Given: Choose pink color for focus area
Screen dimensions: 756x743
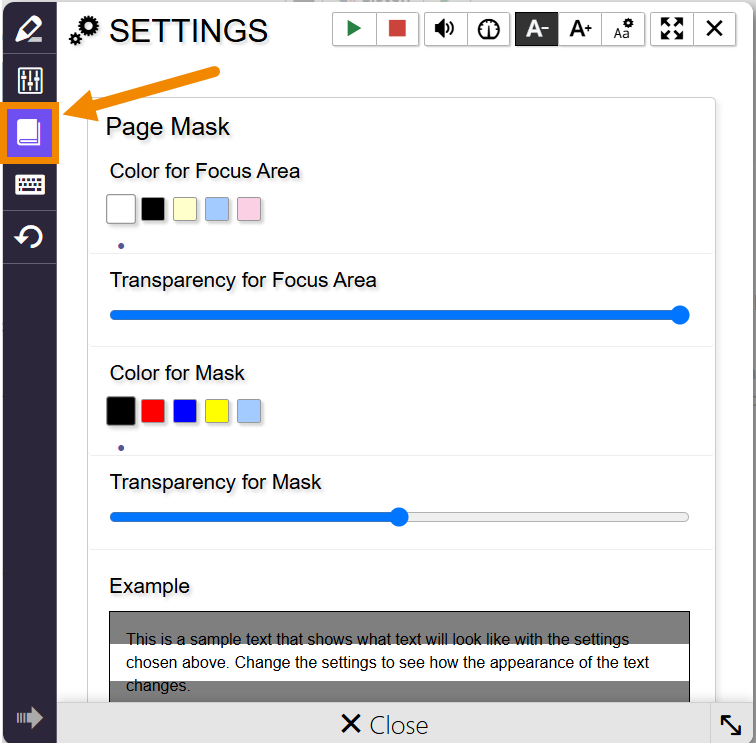Looking at the screenshot, I should coord(249,209).
